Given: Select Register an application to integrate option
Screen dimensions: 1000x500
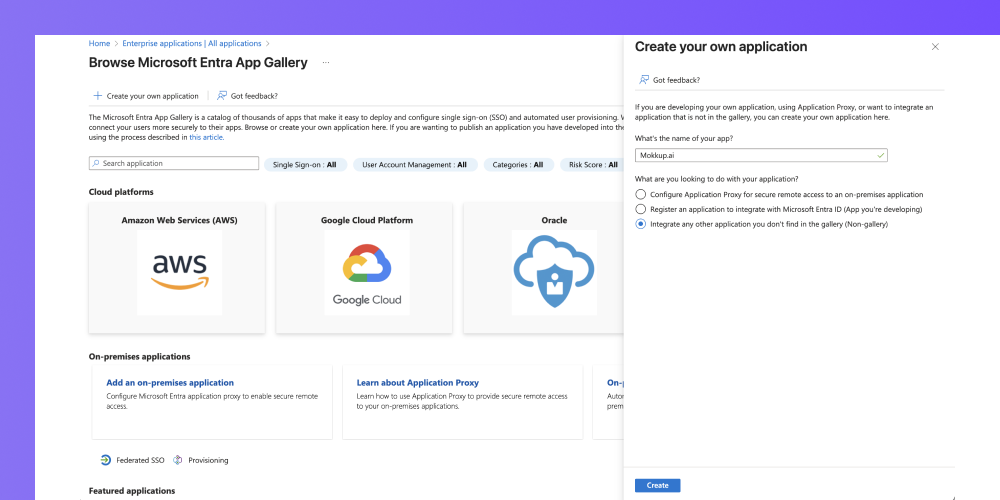Looking at the screenshot, I should click(641, 209).
